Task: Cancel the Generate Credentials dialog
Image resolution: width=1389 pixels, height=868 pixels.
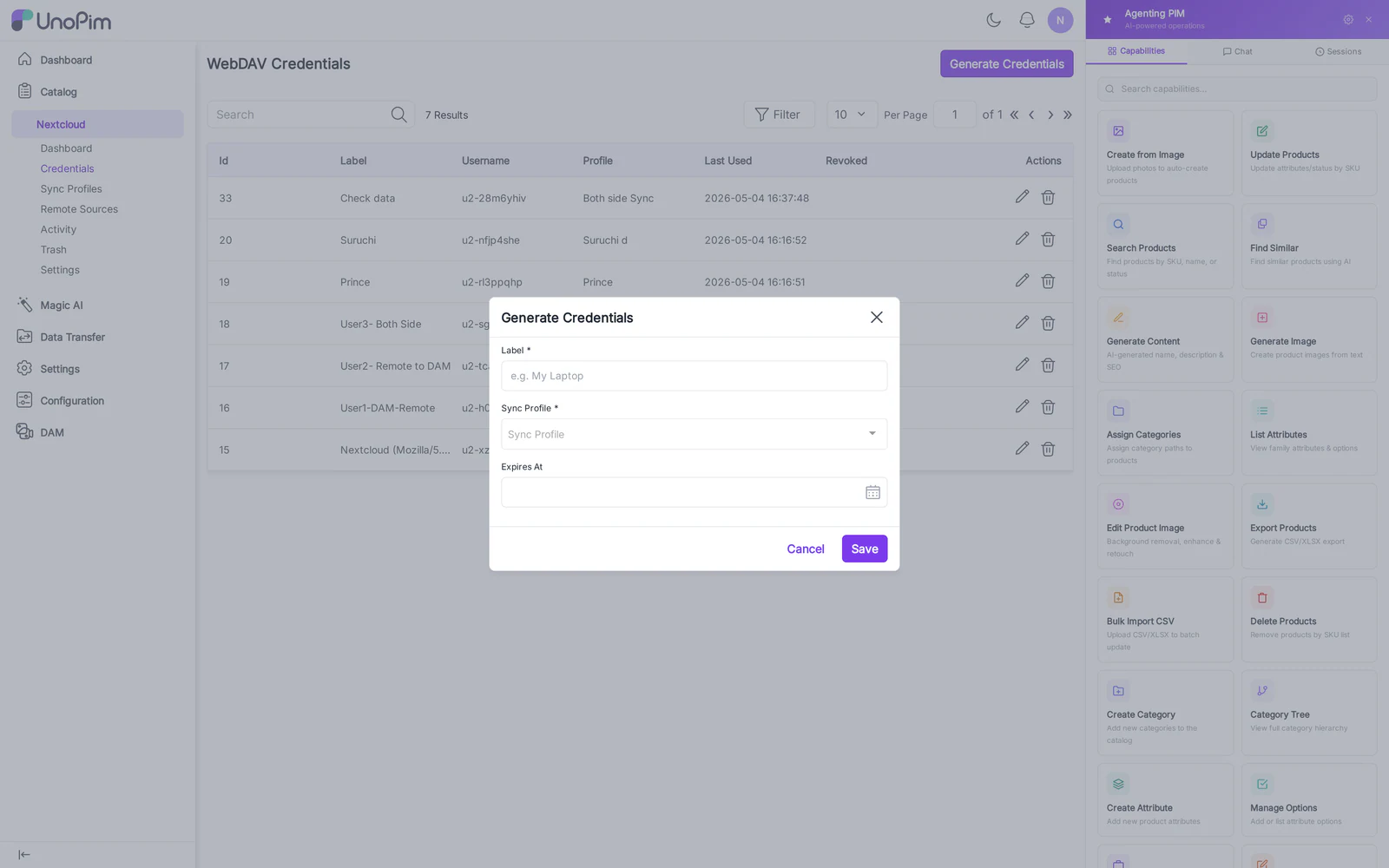Action: click(x=806, y=549)
